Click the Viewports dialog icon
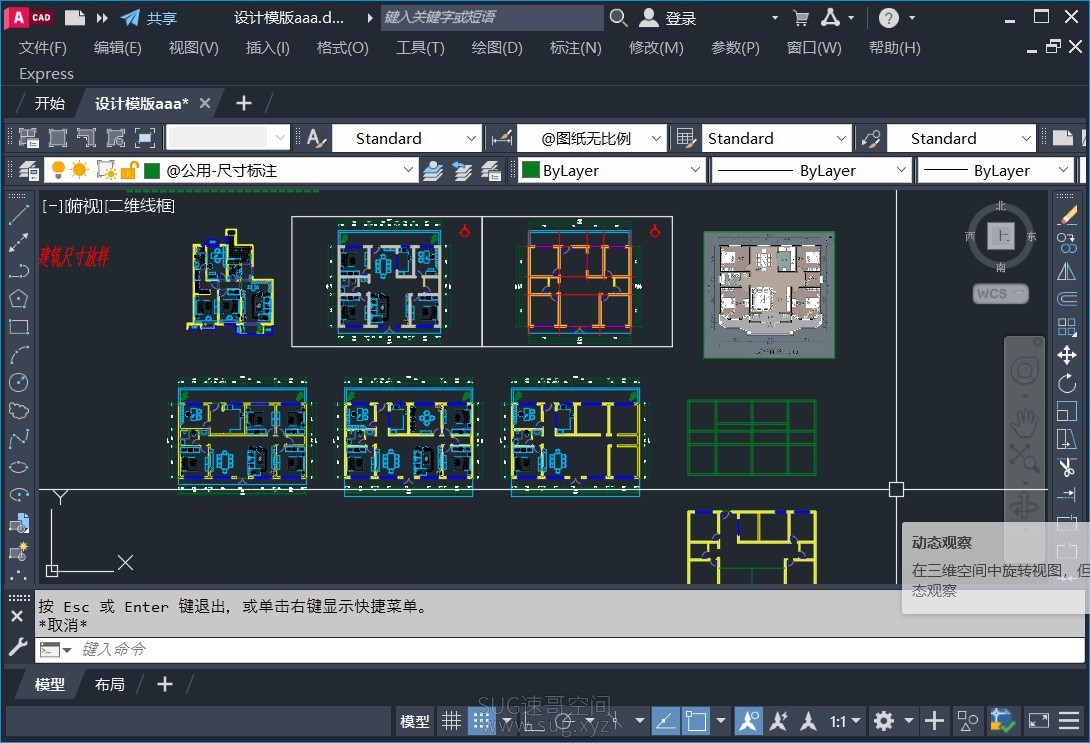 [x=29, y=138]
